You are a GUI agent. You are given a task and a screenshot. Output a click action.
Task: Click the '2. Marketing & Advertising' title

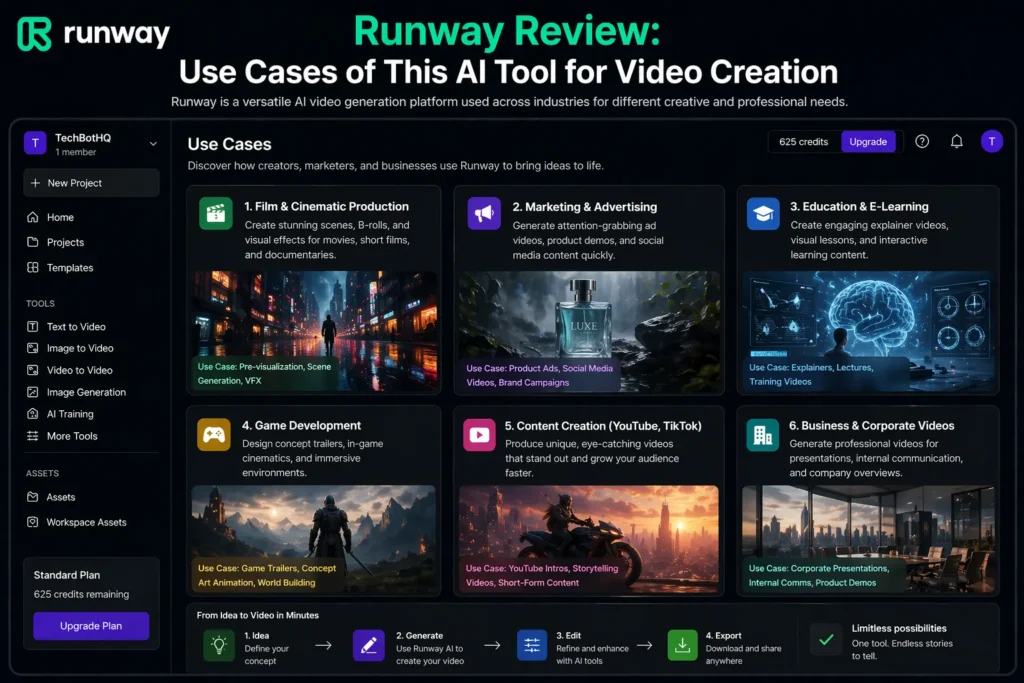click(x=584, y=207)
